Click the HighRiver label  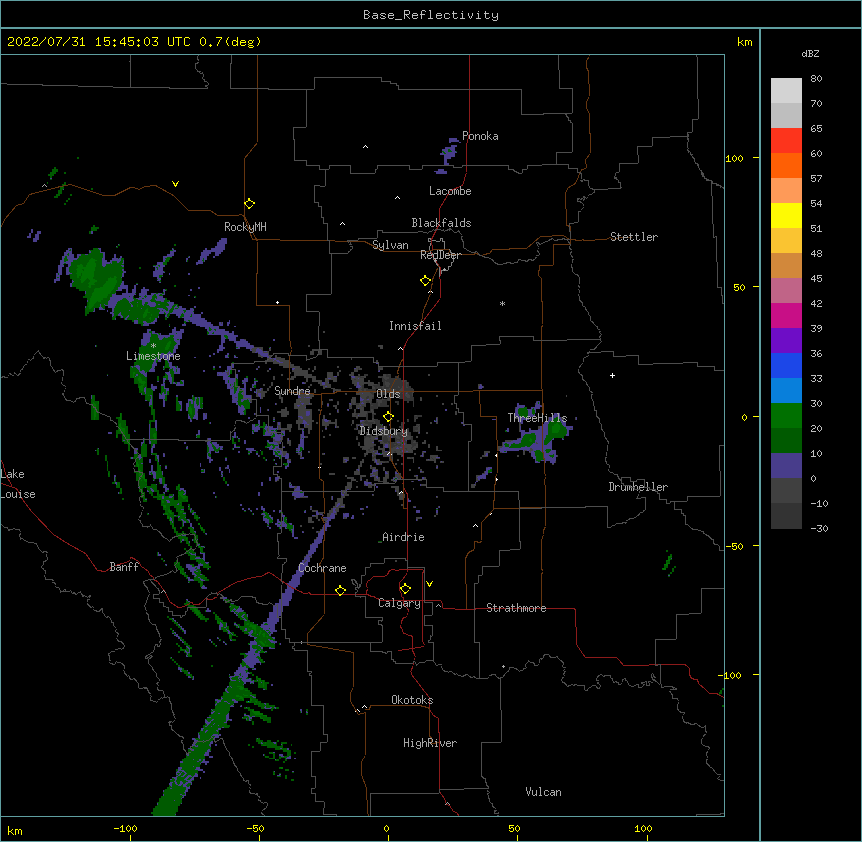[x=430, y=743]
